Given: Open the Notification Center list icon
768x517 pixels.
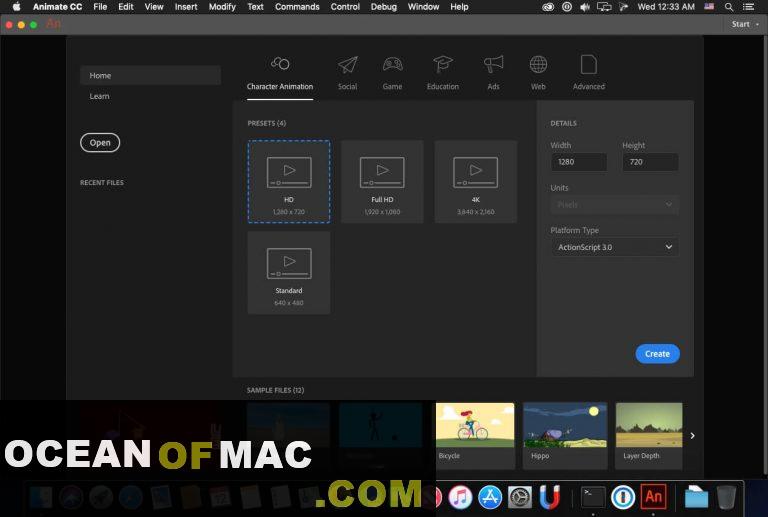Looking at the screenshot, I should (748, 7).
